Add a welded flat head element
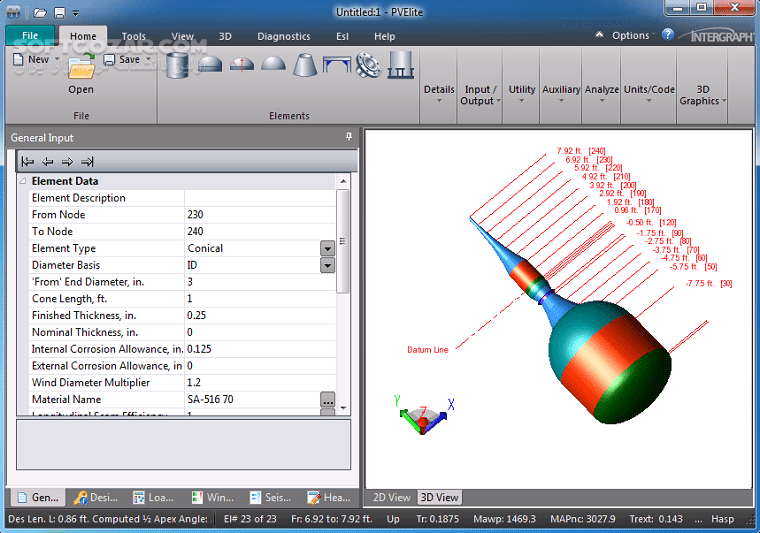This screenshot has height=533, width=760. pyautogui.click(x=337, y=65)
